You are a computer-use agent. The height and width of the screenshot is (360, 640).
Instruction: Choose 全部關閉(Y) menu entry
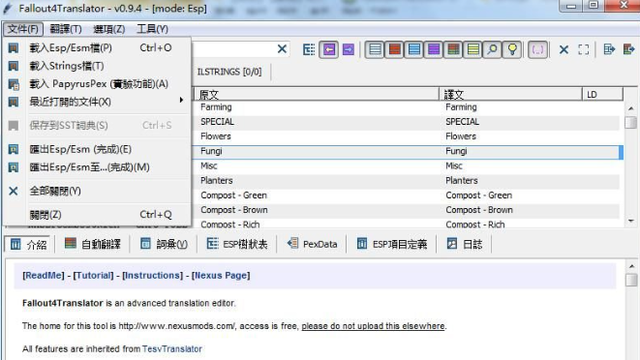coord(97,191)
